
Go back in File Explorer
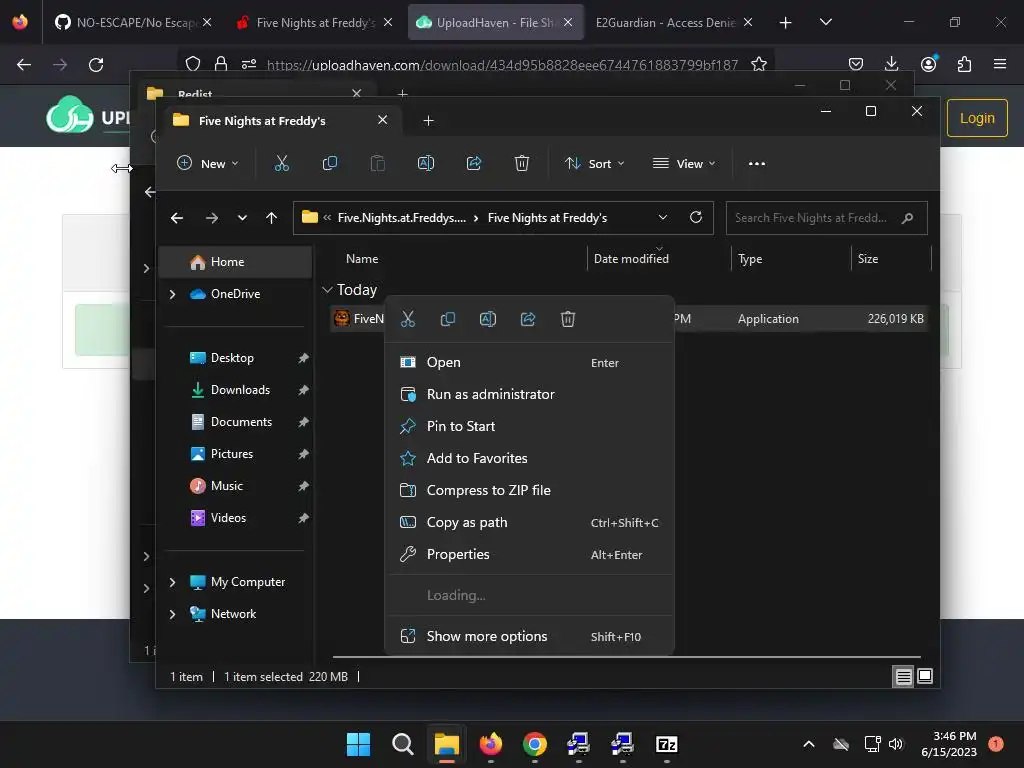[x=177, y=218]
